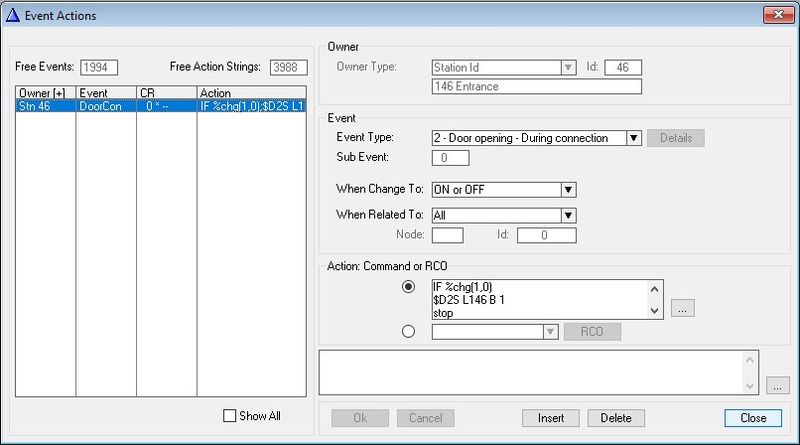Click the owner Id field showing 46
Screen dimensions: 800x445
[x=622, y=67]
